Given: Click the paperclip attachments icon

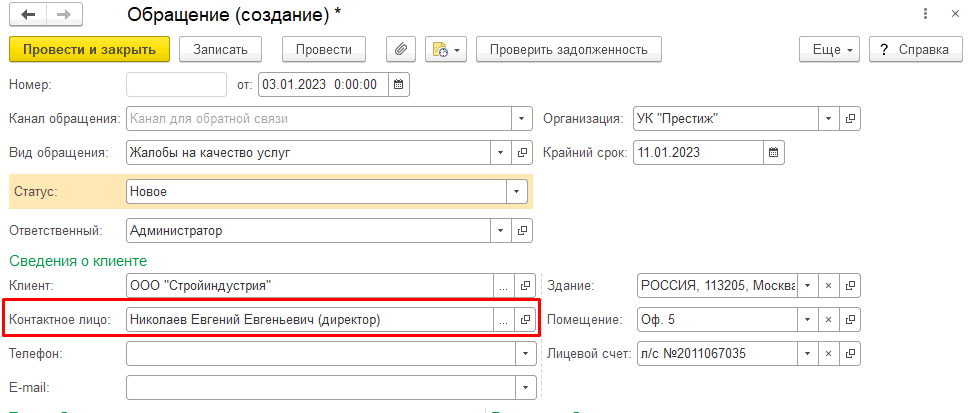Looking at the screenshot, I should tap(399, 49).
